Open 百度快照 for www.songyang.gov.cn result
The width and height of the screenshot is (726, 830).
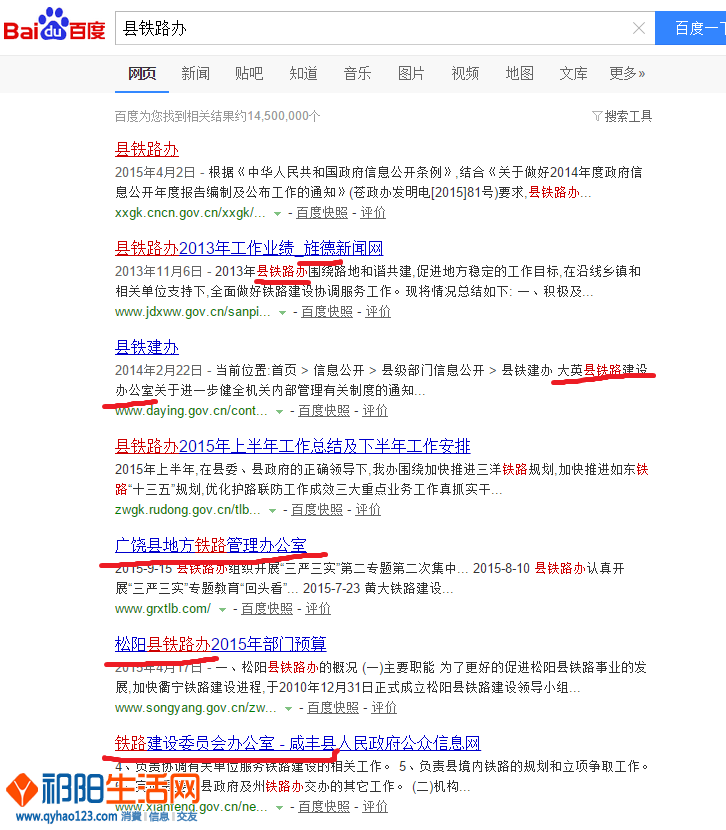333,708
